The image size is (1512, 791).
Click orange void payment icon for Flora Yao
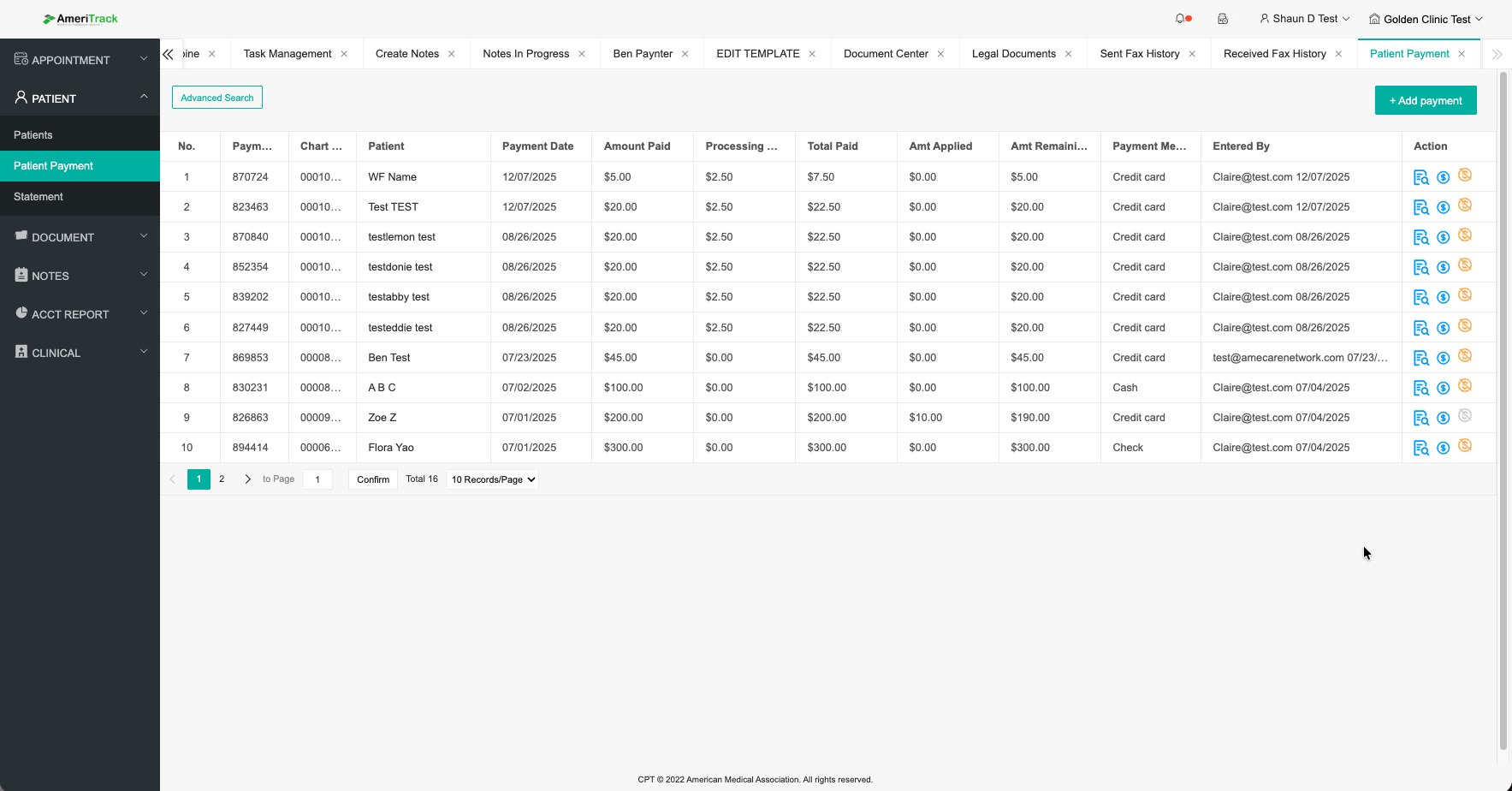[1465, 446]
